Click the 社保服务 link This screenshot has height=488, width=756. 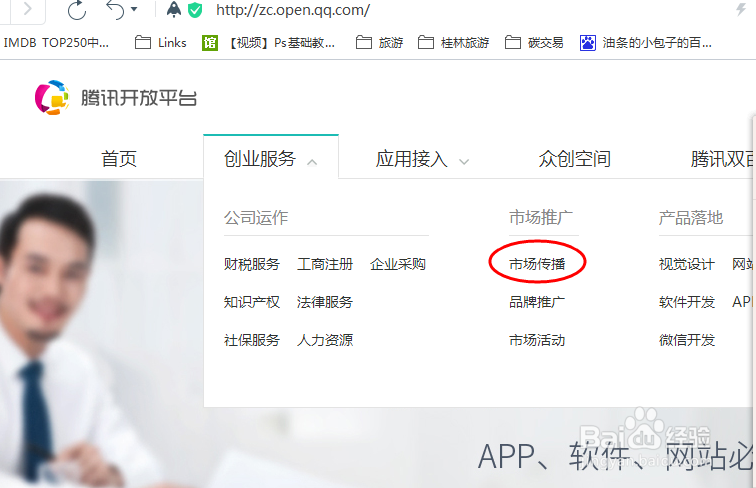click(x=252, y=340)
